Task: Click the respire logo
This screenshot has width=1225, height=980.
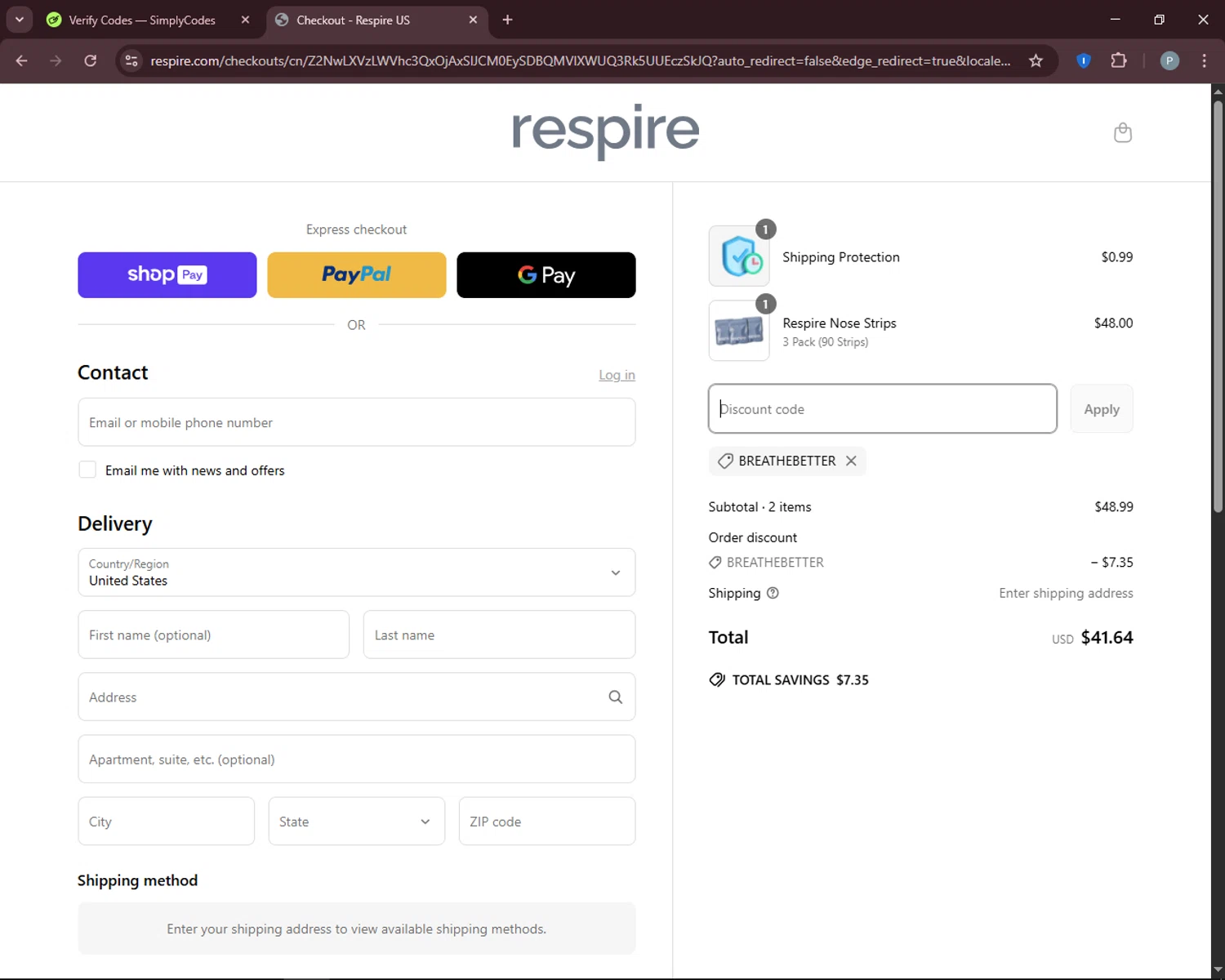Action: tap(605, 131)
